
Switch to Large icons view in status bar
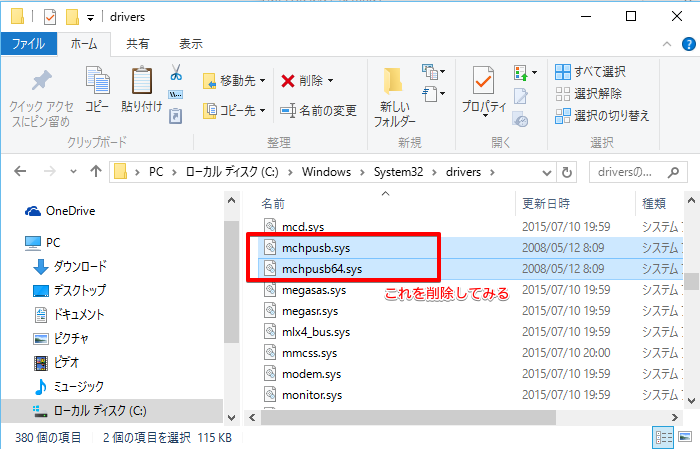[685, 437]
